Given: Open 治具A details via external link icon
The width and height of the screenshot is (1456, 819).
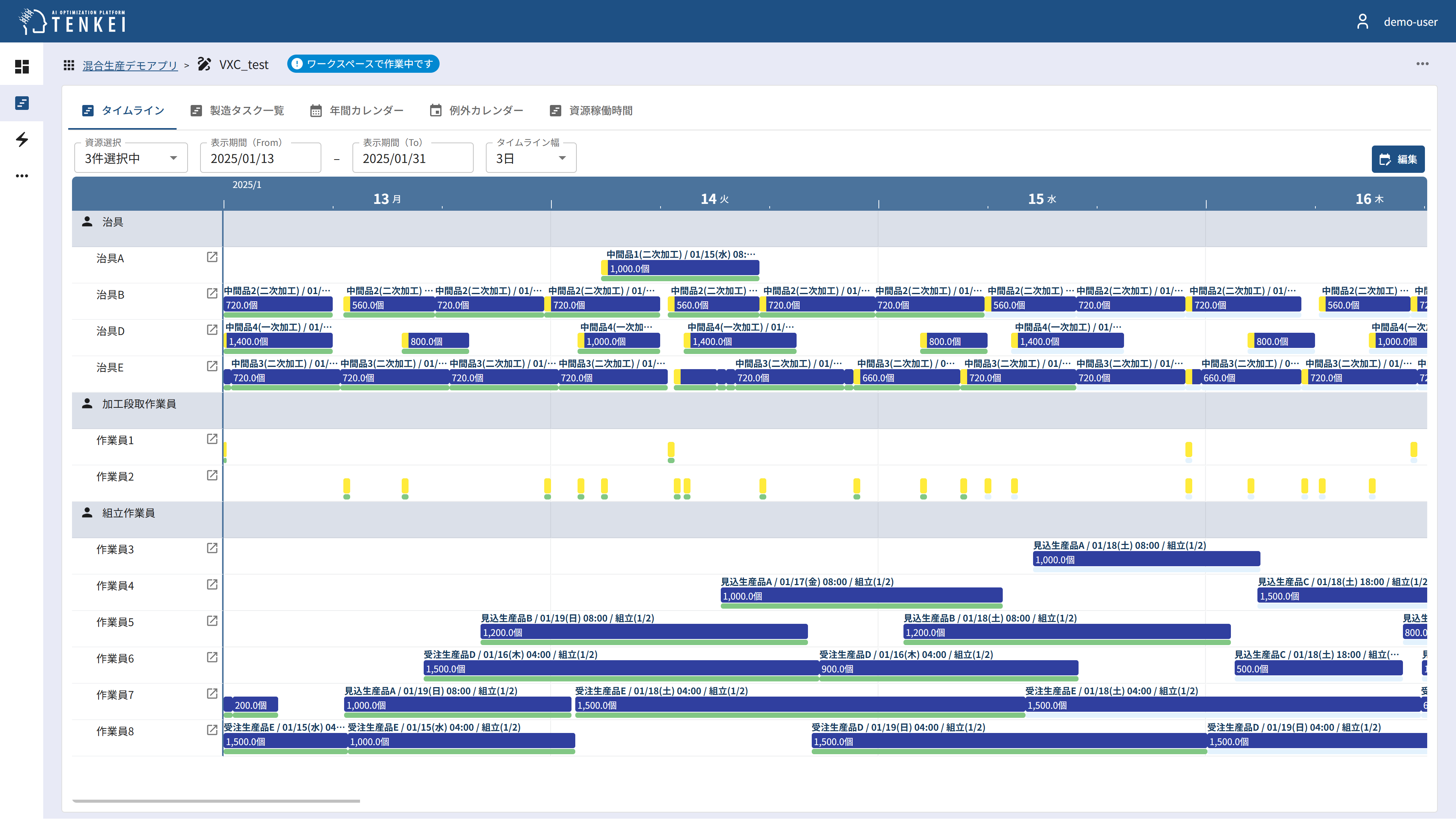Looking at the screenshot, I should coord(212,257).
